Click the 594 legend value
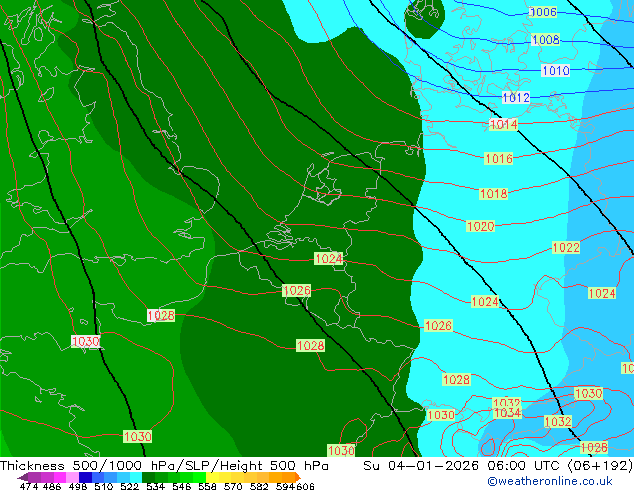Screen dimensions: 634x490 coord(285,486)
